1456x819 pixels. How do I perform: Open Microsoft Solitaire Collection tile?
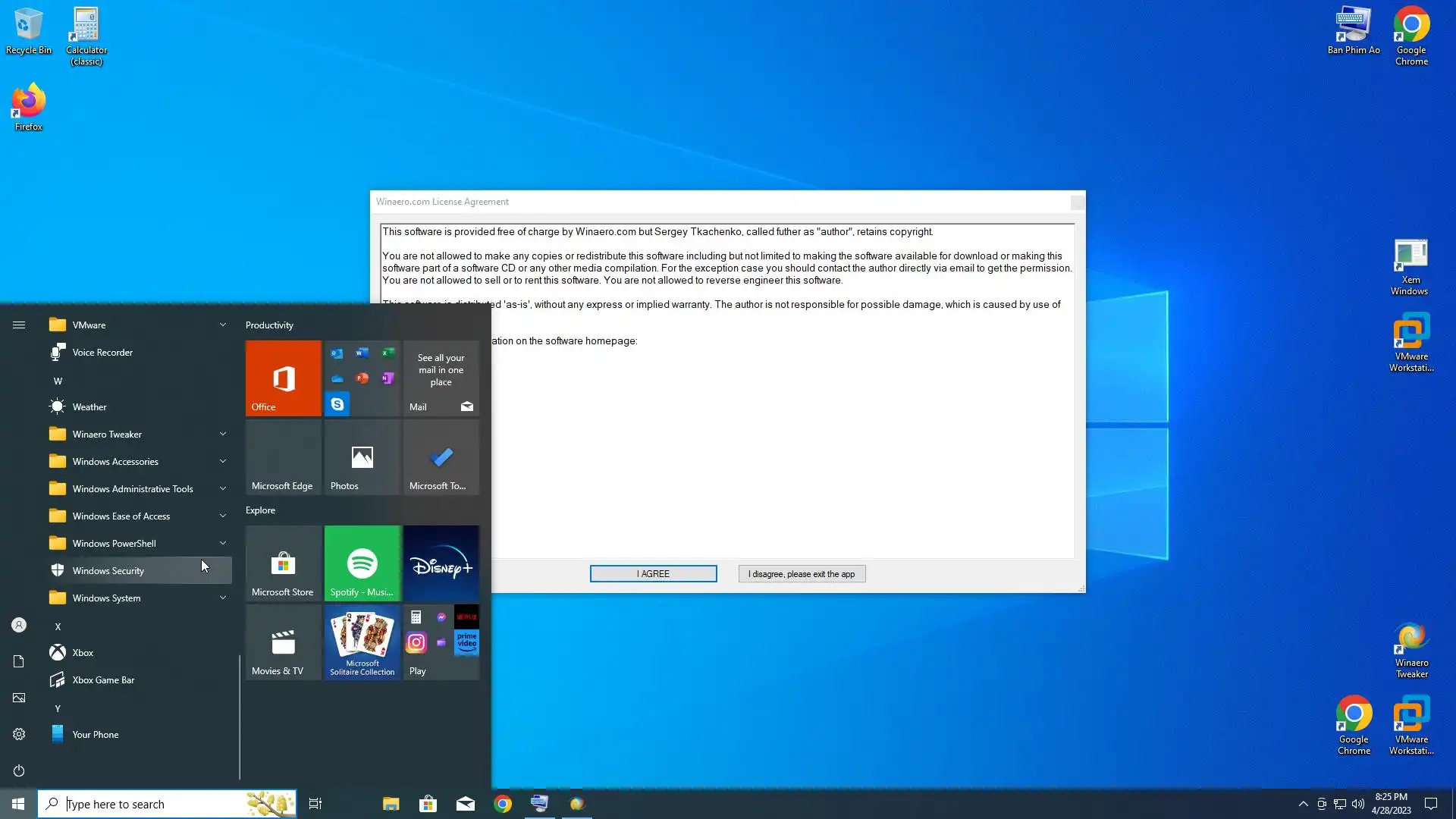[x=362, y=642]
